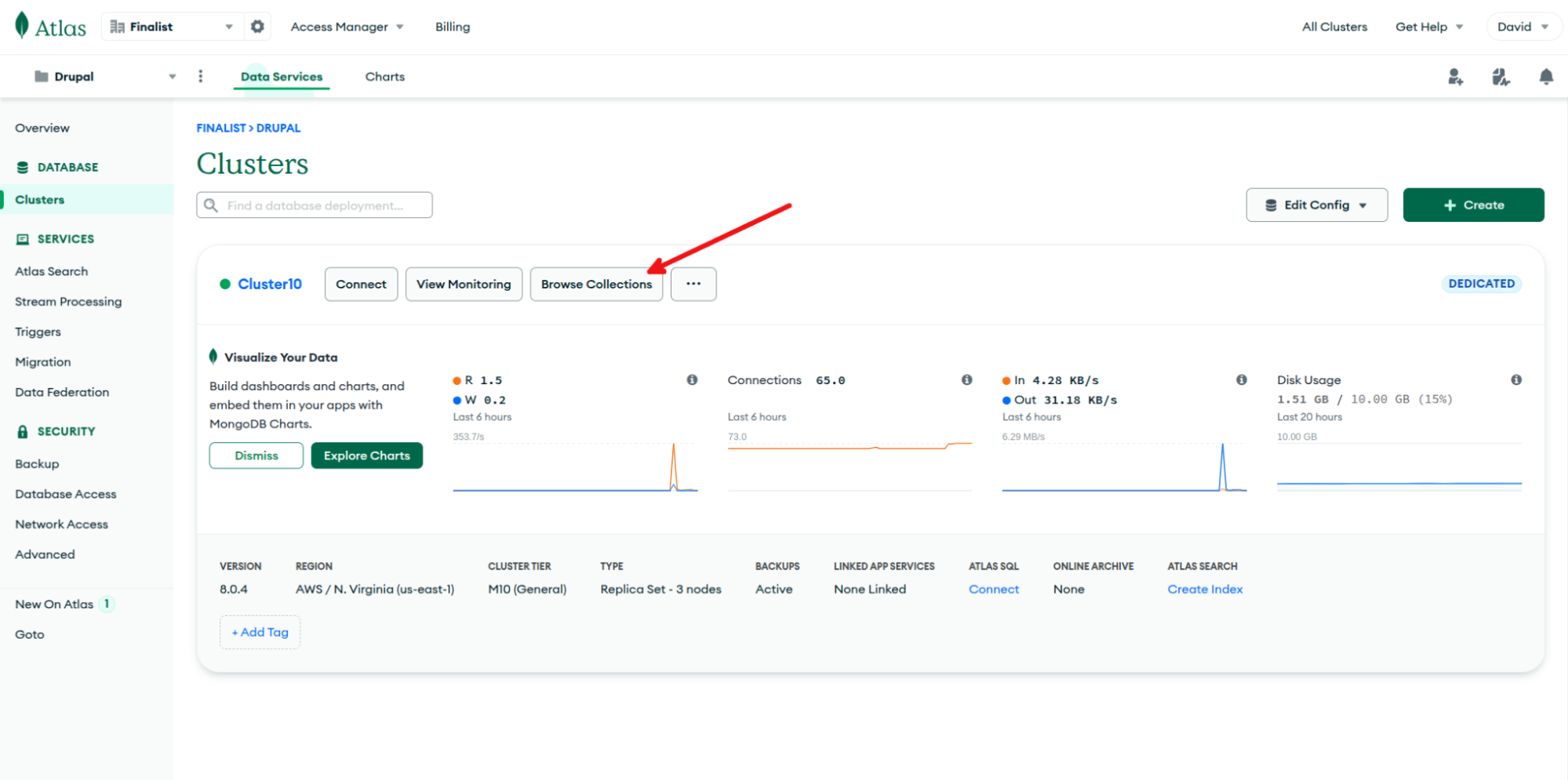1568x780 pixels.
Task: Click Create Index link under Atlas Search
Action: tap(1205, 590)
